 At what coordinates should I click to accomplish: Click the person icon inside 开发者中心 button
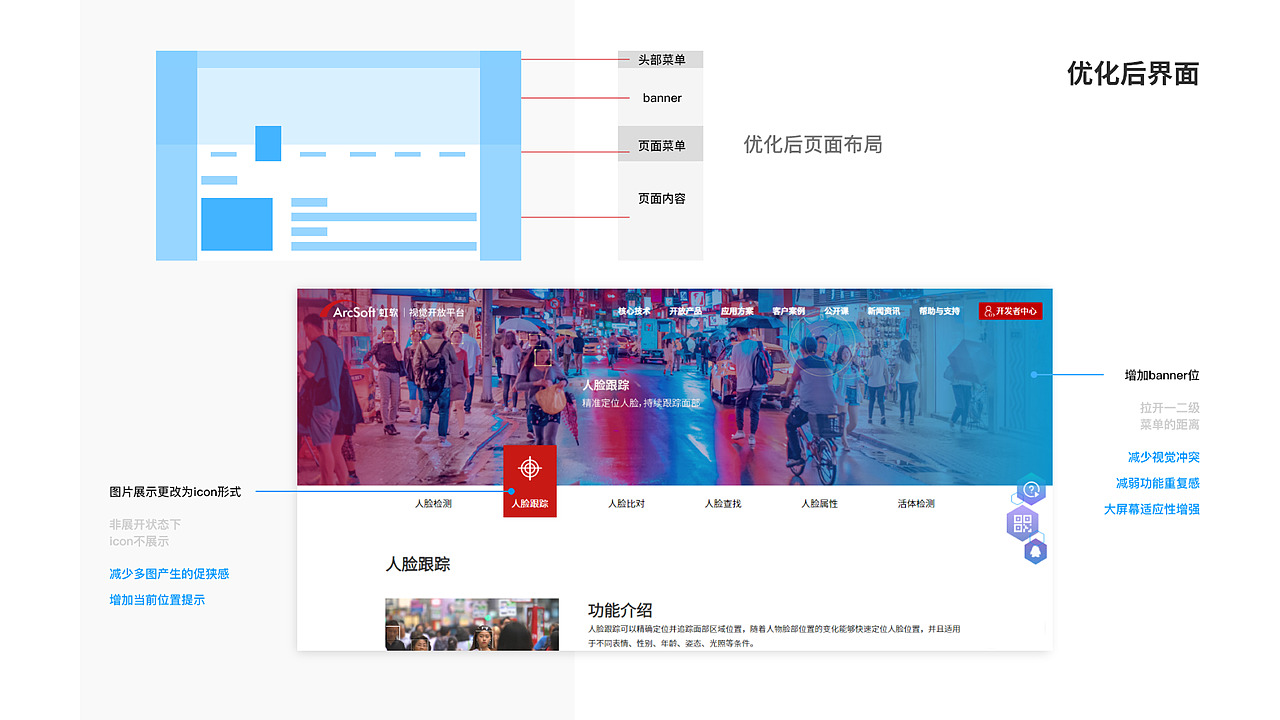988,310
